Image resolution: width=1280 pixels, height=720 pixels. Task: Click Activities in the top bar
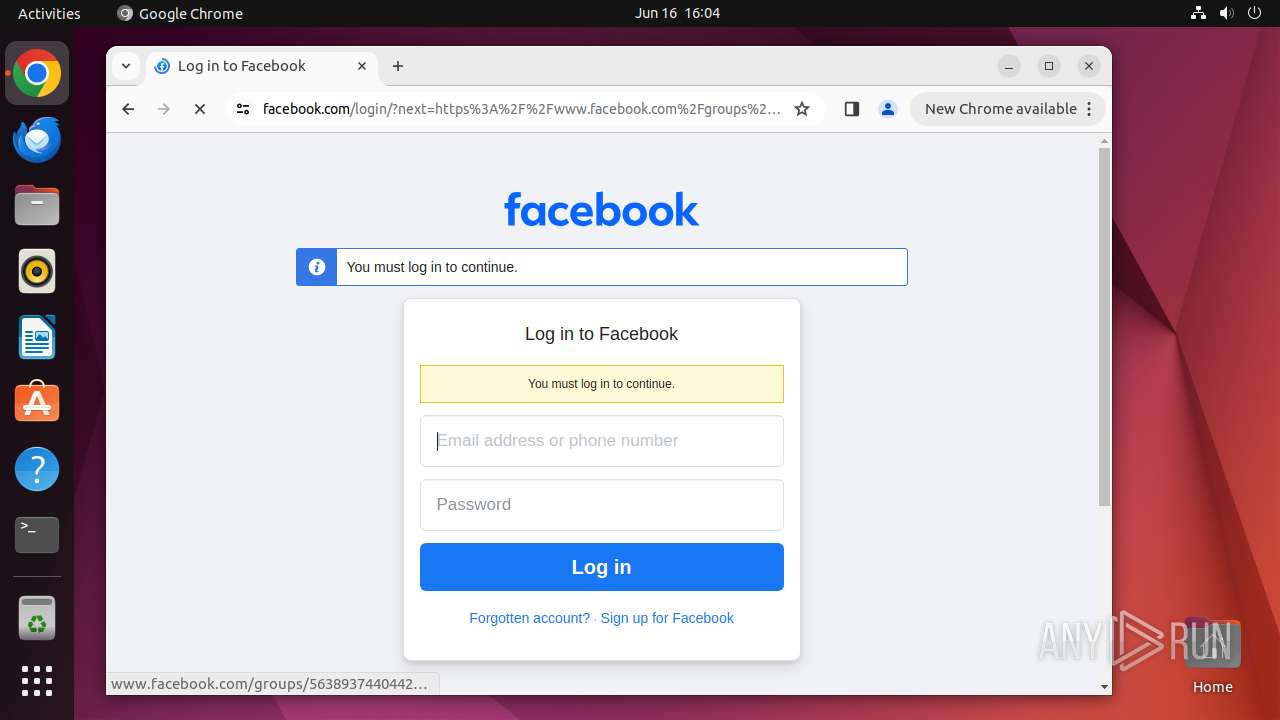pos(49,13)
